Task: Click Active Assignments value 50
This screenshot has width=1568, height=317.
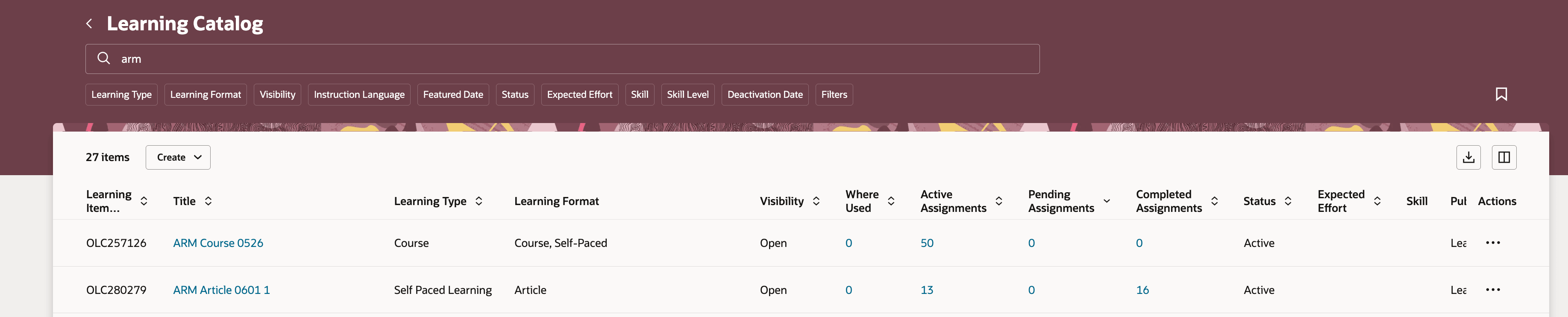Action: coord(927,243)
